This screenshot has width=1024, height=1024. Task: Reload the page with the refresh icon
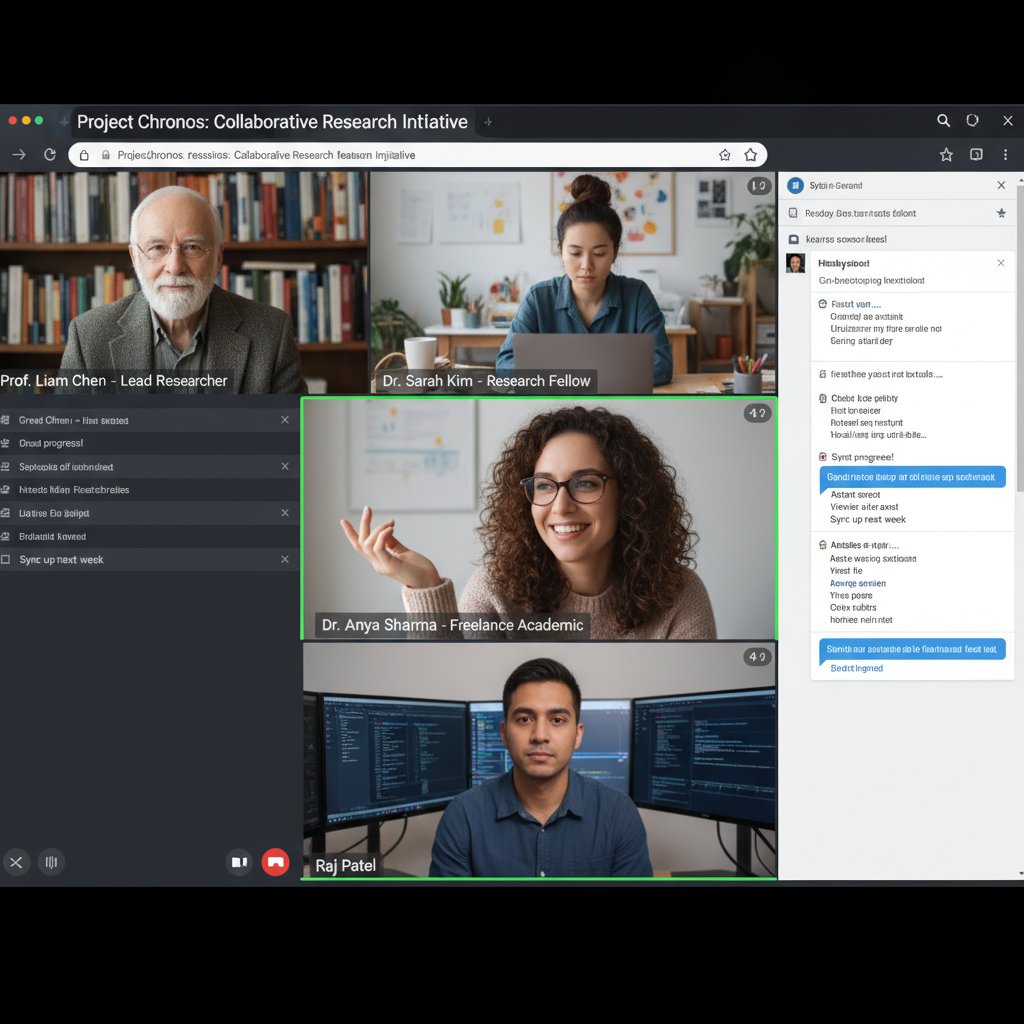click(50, 155)
